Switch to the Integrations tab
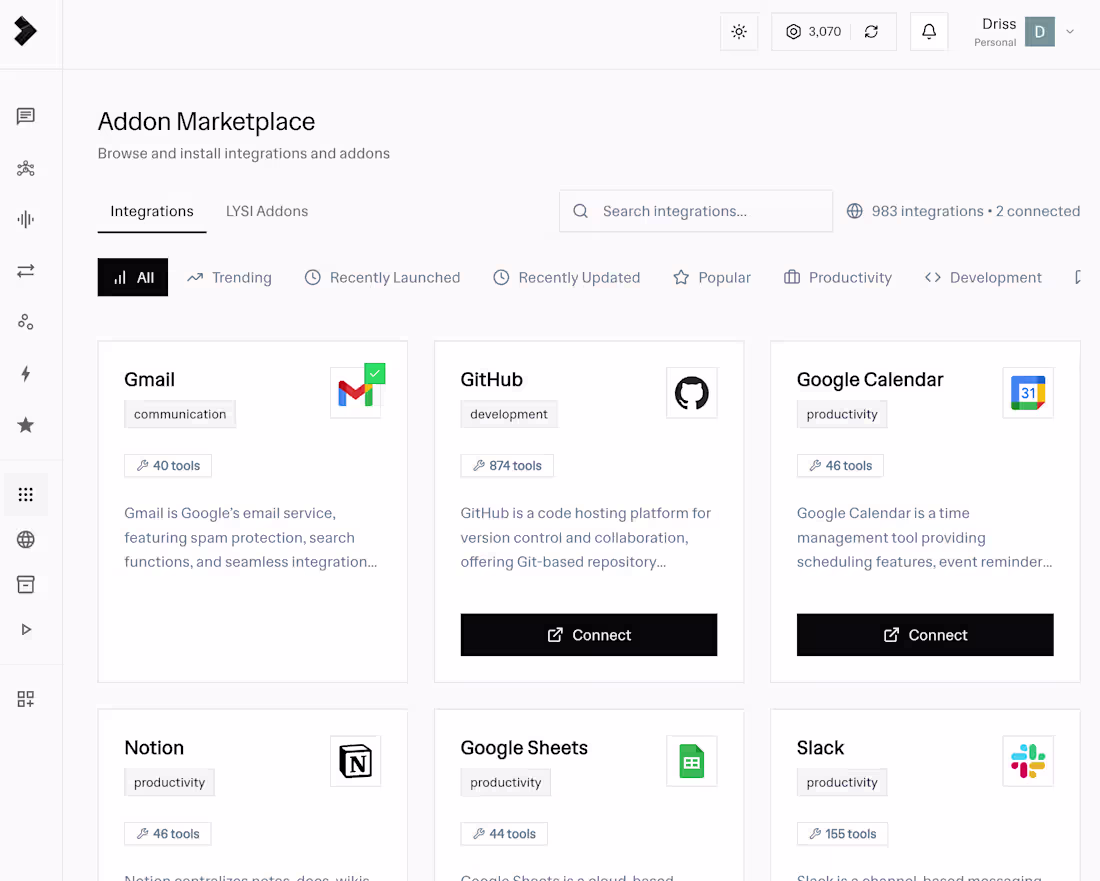This screenshot has width=1100, height=881. coord(152,211)
